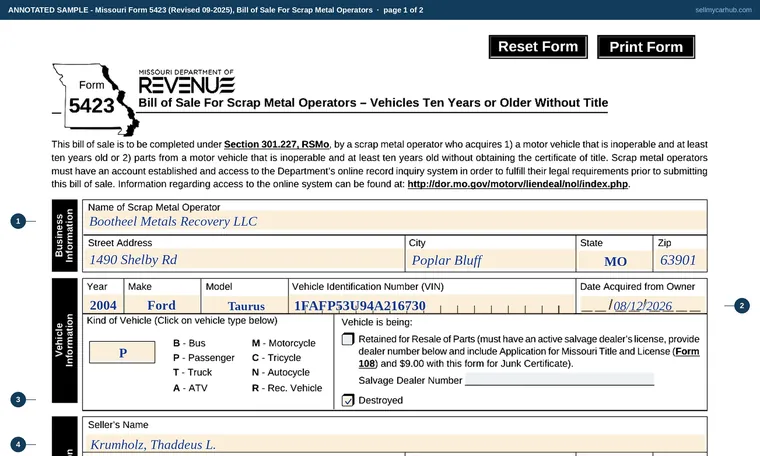Select the empty Salvage Dealer Number field

[x=559, y=379]
